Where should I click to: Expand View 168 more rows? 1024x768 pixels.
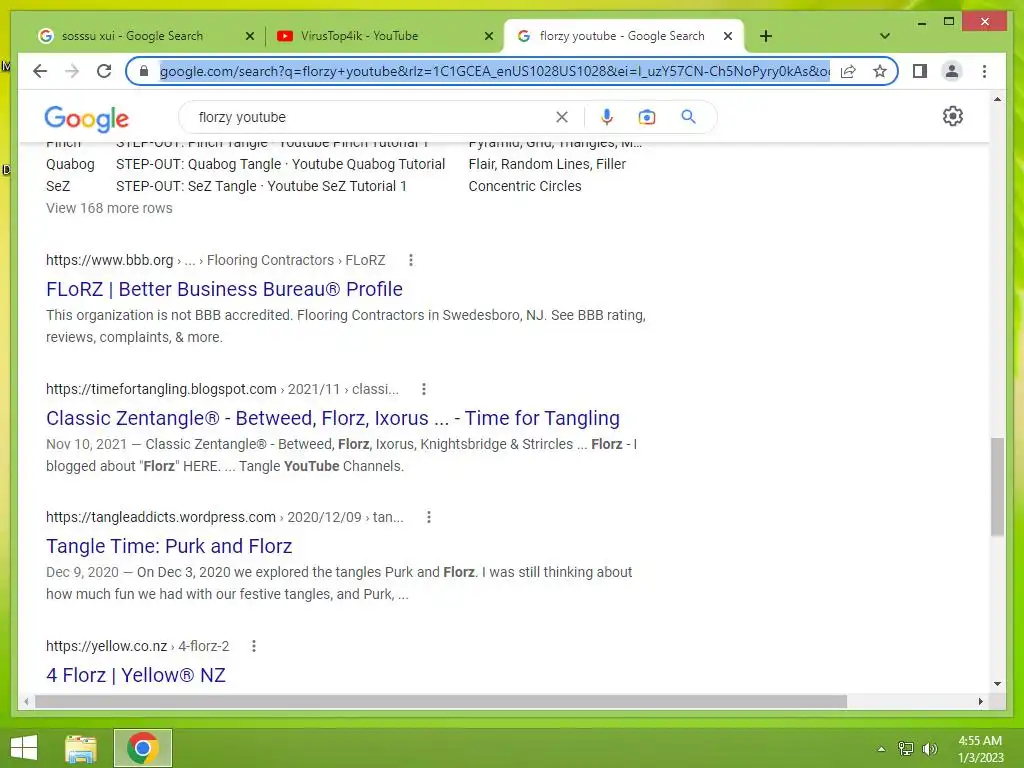109,208
